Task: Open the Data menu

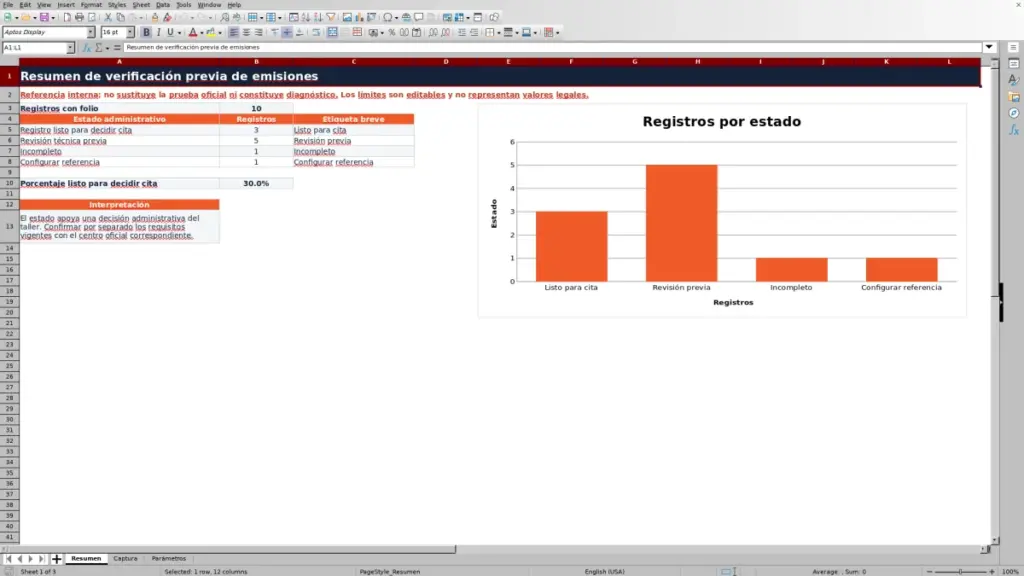Action: click(163, 5)
